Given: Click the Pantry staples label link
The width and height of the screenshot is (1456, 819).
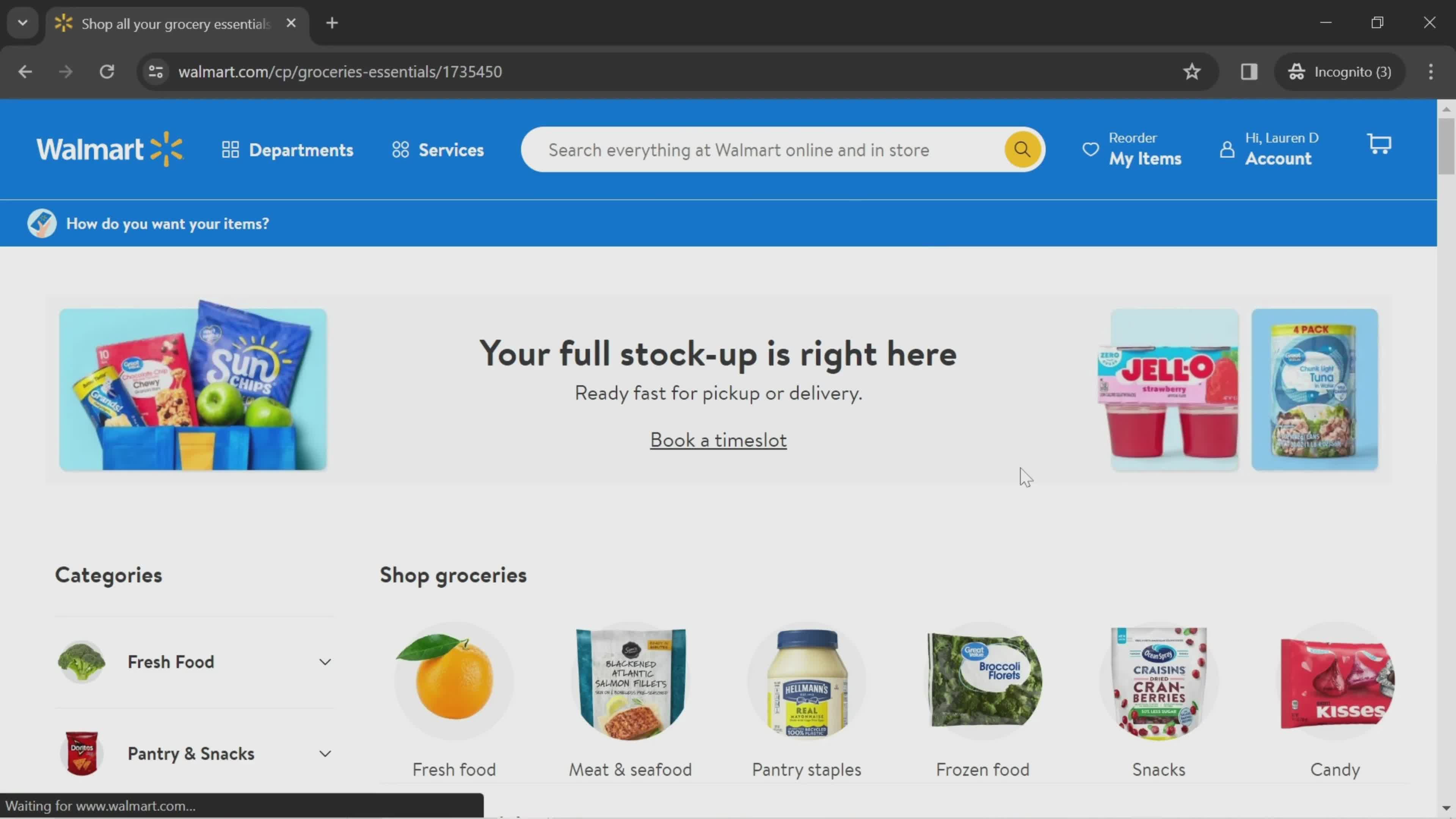Looking at the screenshot, I should [x=806, y=769].
